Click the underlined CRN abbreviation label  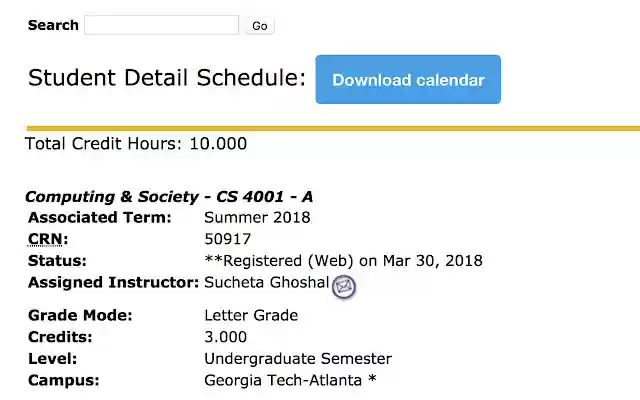coord(46,239)
